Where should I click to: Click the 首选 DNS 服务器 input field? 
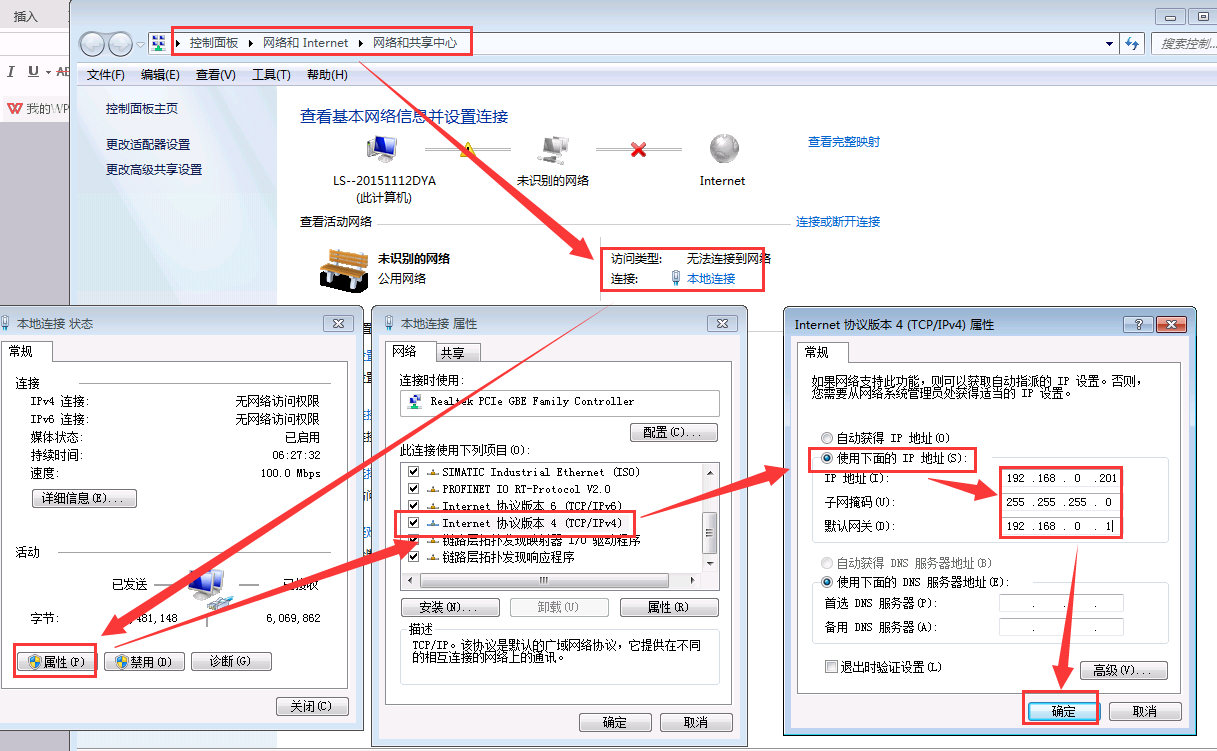click(1061, 603)
